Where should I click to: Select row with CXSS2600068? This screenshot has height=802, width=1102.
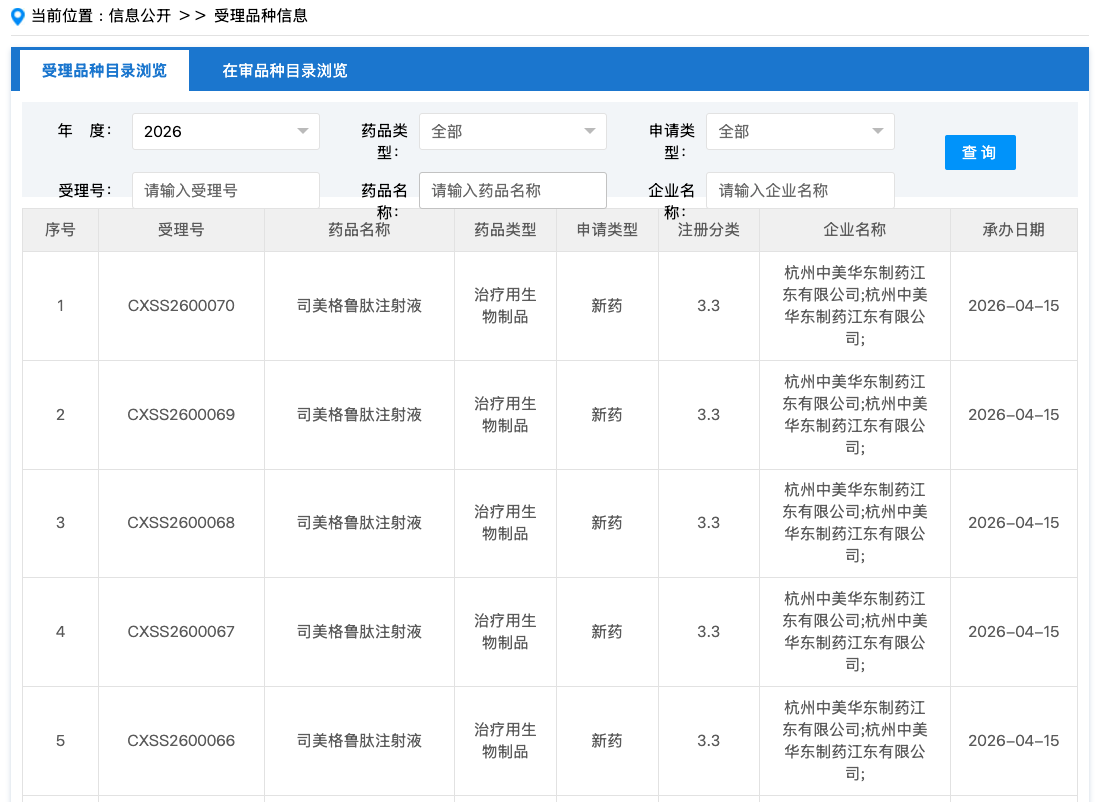[x=181, y=523]
